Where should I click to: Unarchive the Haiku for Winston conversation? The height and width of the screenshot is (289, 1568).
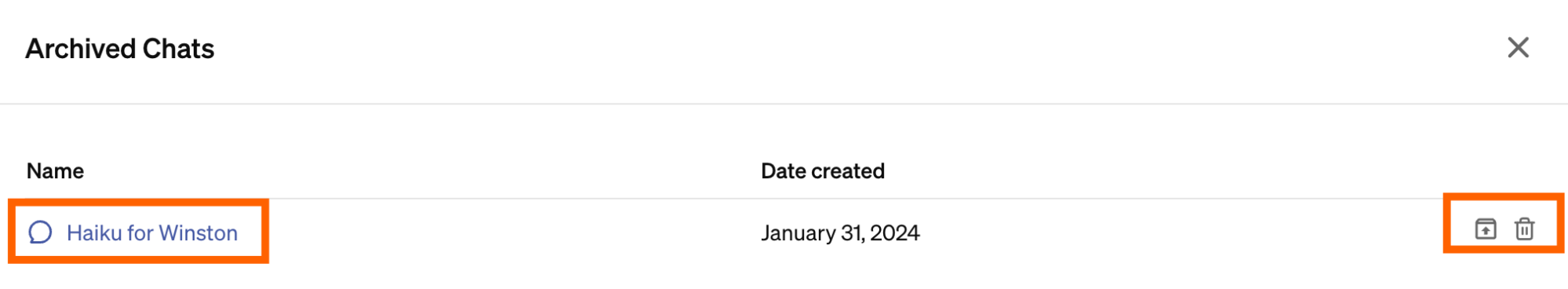pyautogui.click(x=1486, y=229)
